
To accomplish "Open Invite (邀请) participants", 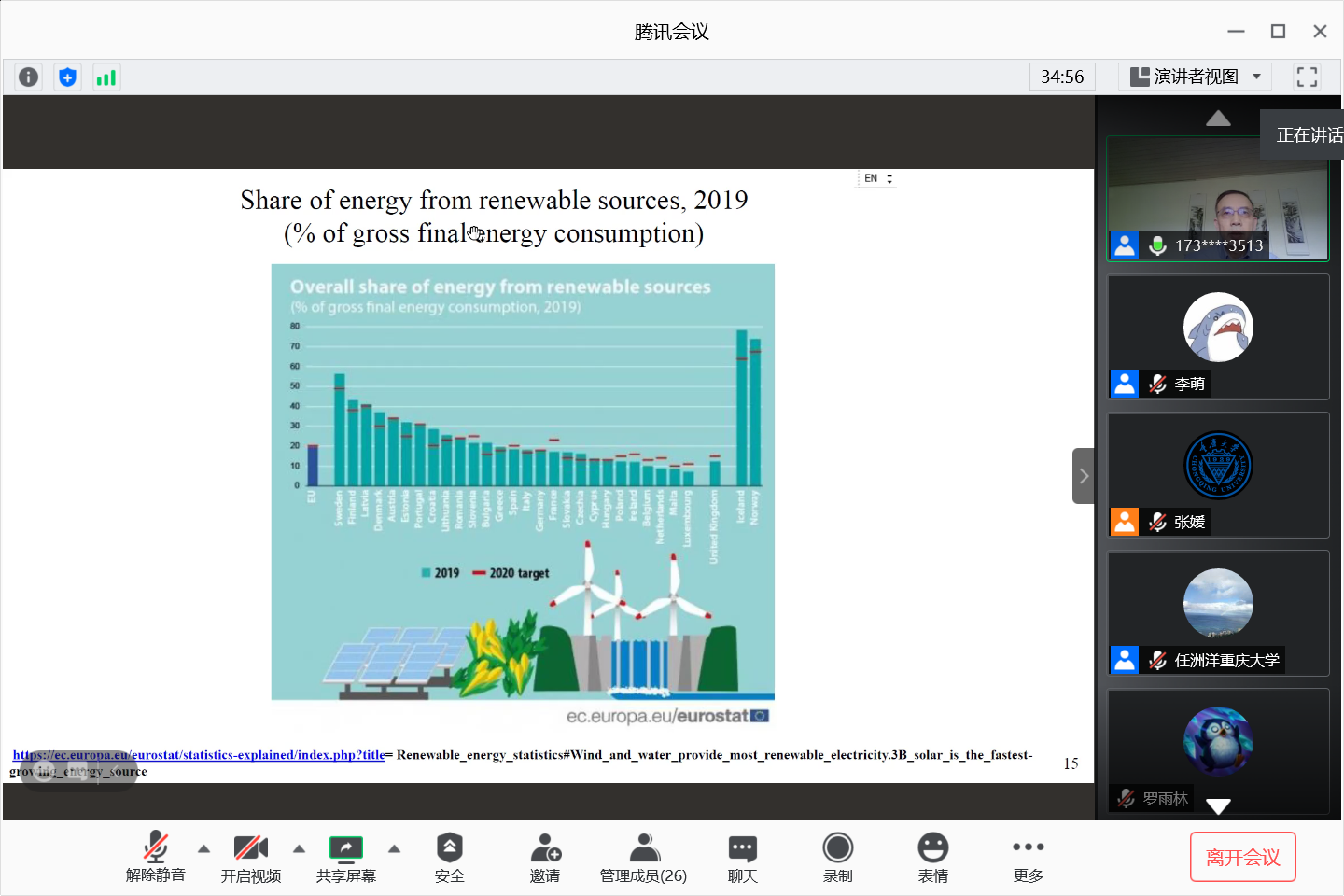I will [545, 857].
